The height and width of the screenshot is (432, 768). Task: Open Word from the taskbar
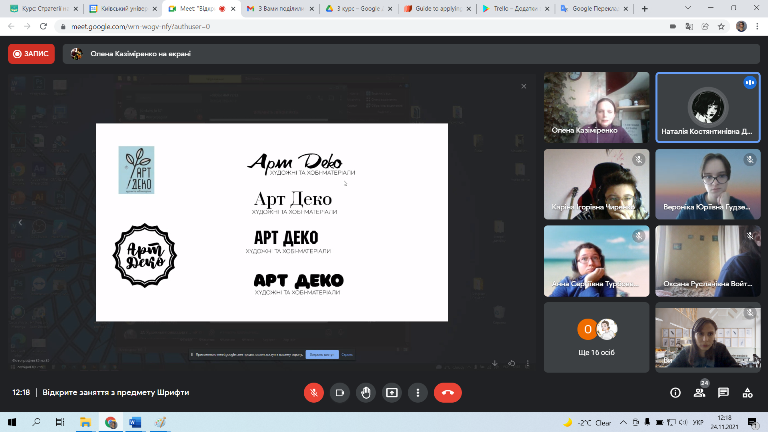click(x=135, y=422)
